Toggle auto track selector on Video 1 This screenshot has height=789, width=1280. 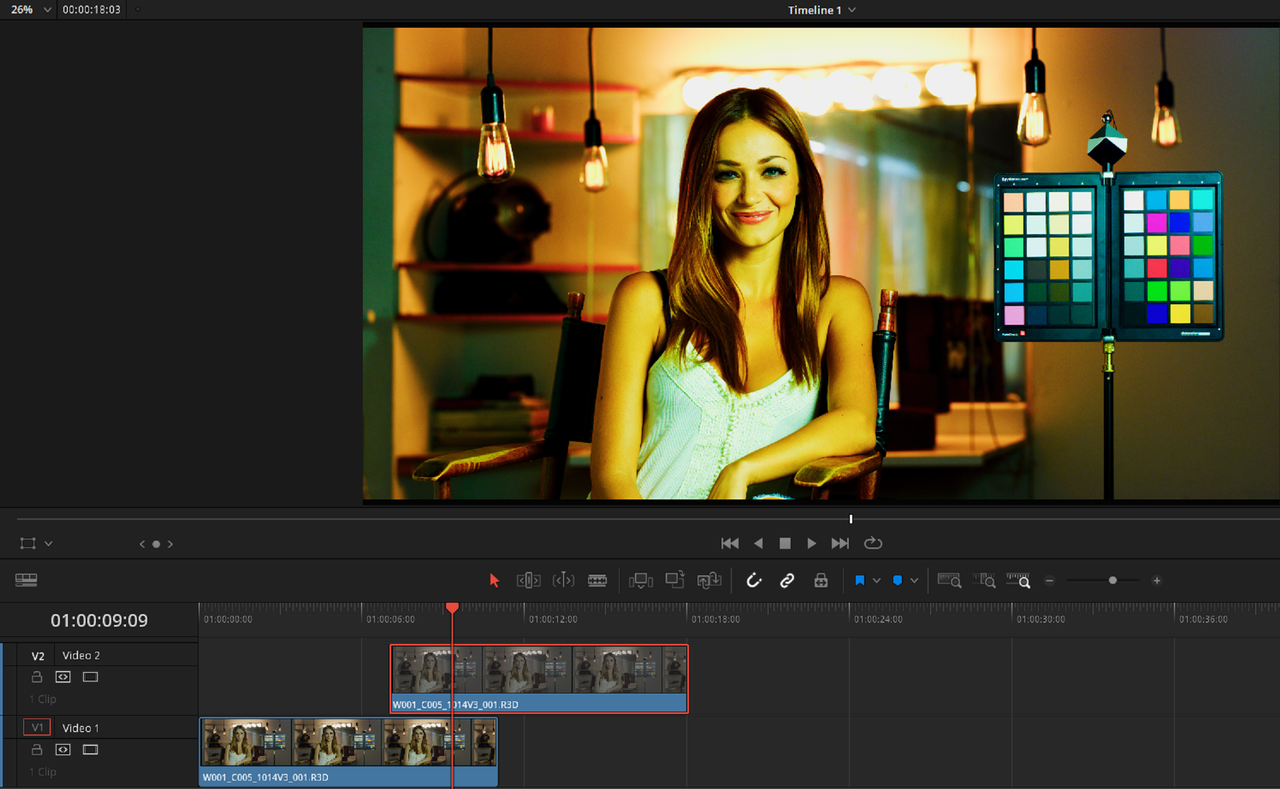tap(63, 750)
